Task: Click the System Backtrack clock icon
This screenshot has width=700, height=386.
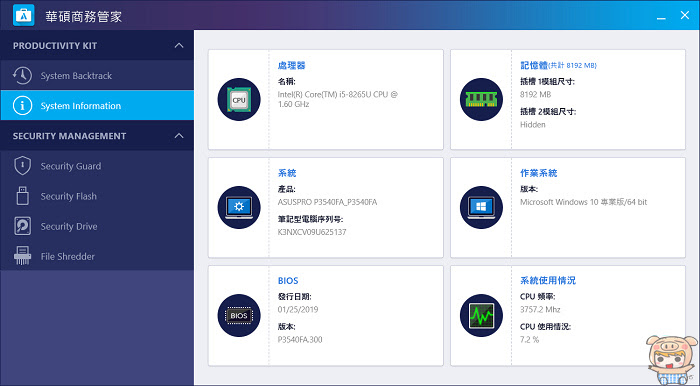Action: (22, 75)
